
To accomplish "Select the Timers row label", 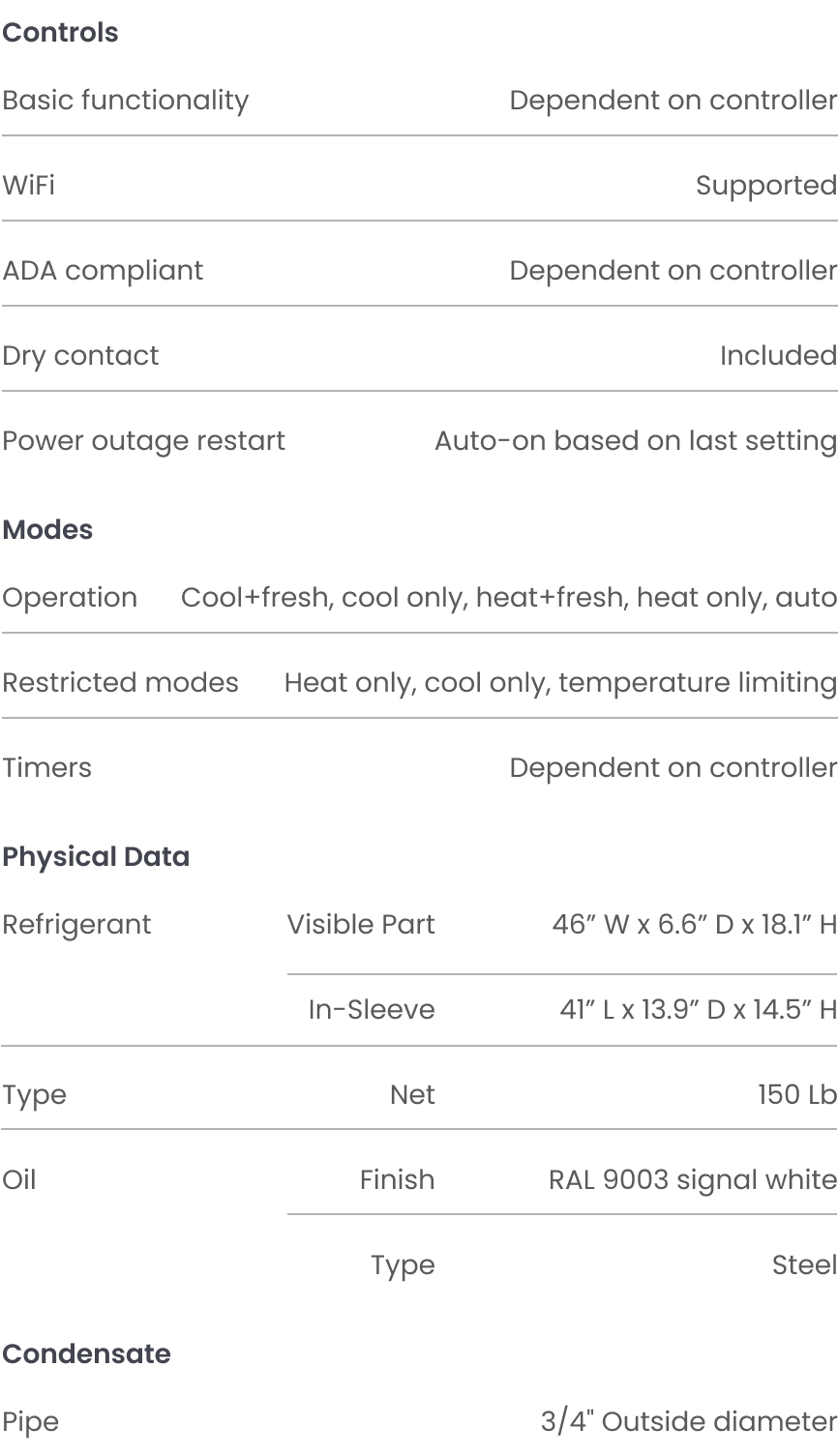I will (46, 768).
